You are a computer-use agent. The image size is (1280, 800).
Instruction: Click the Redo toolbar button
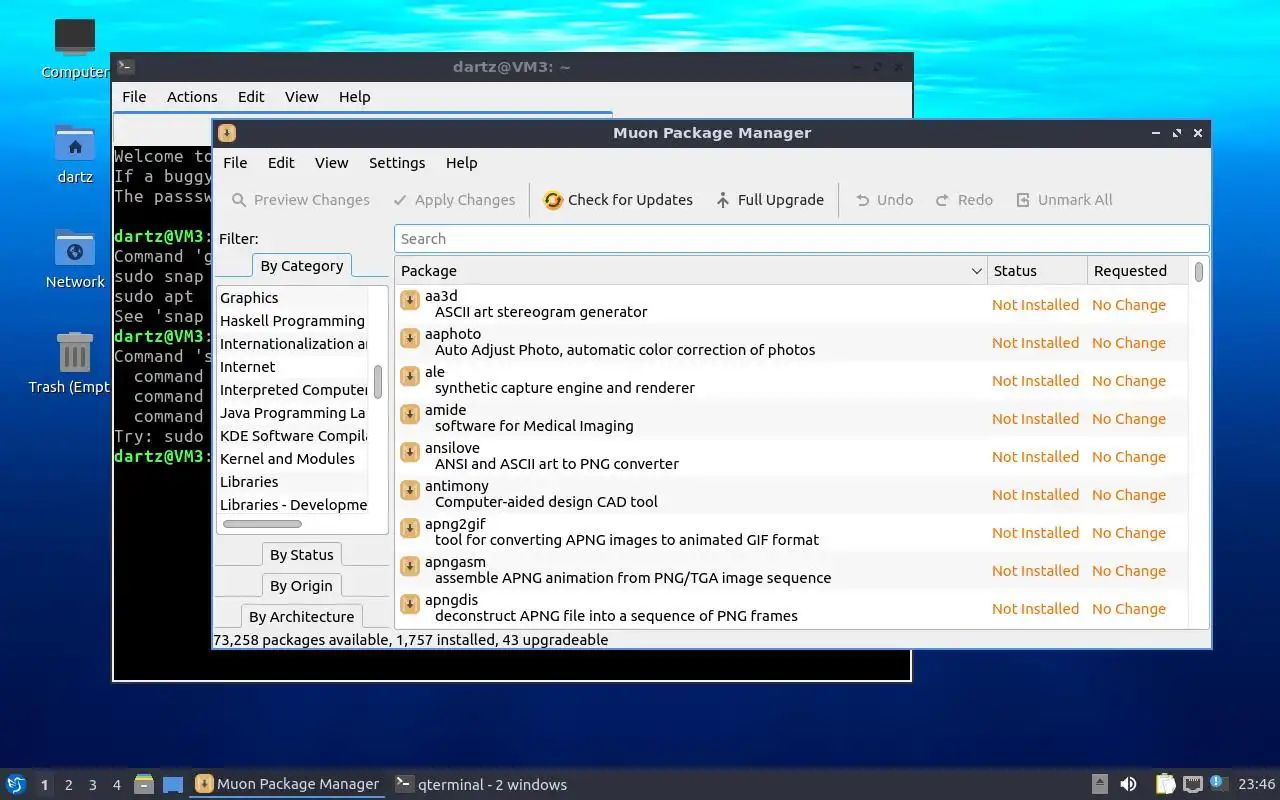click(x=964, y=200)
